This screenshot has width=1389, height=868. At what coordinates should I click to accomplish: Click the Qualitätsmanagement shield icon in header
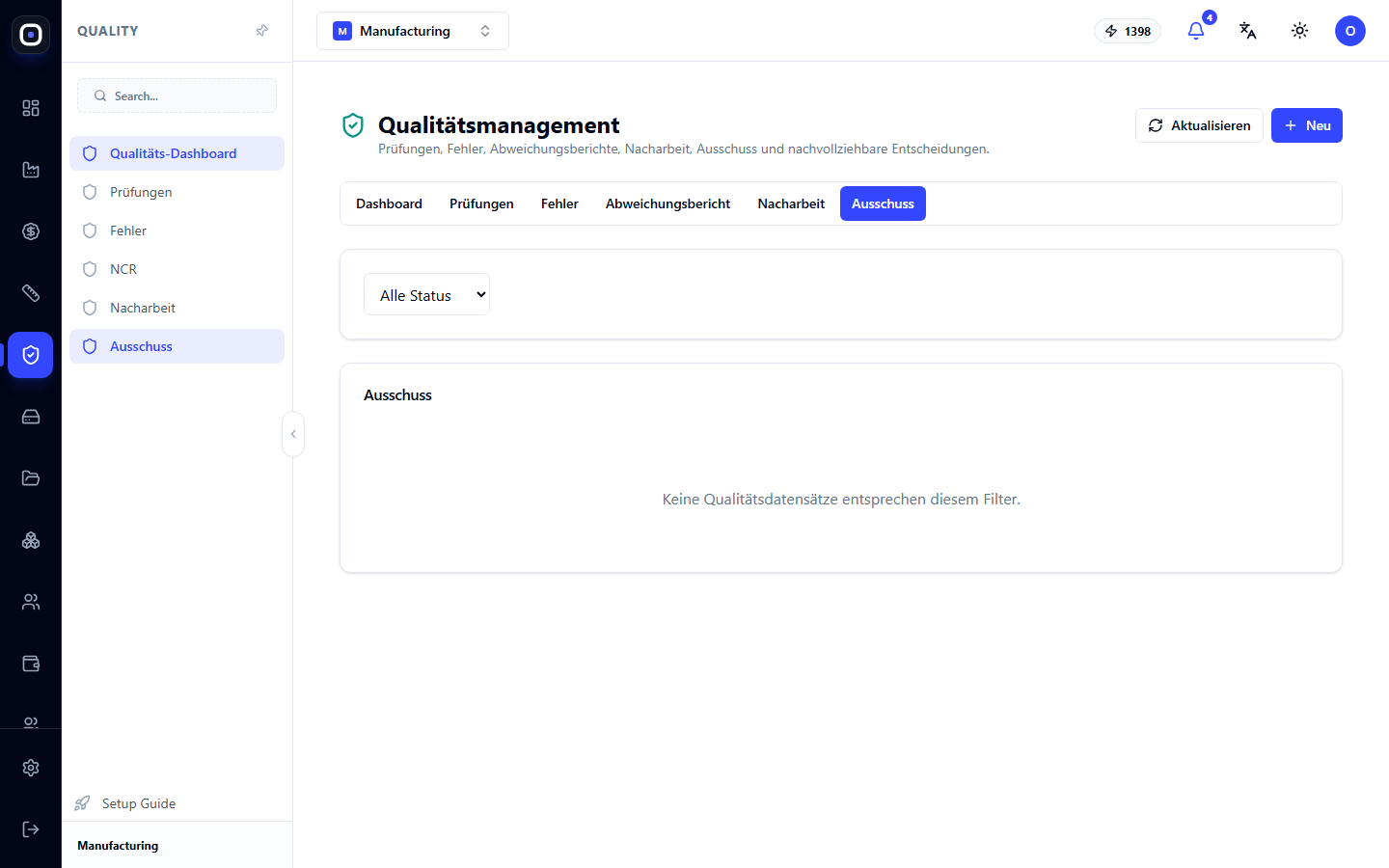tap(353, 125)
